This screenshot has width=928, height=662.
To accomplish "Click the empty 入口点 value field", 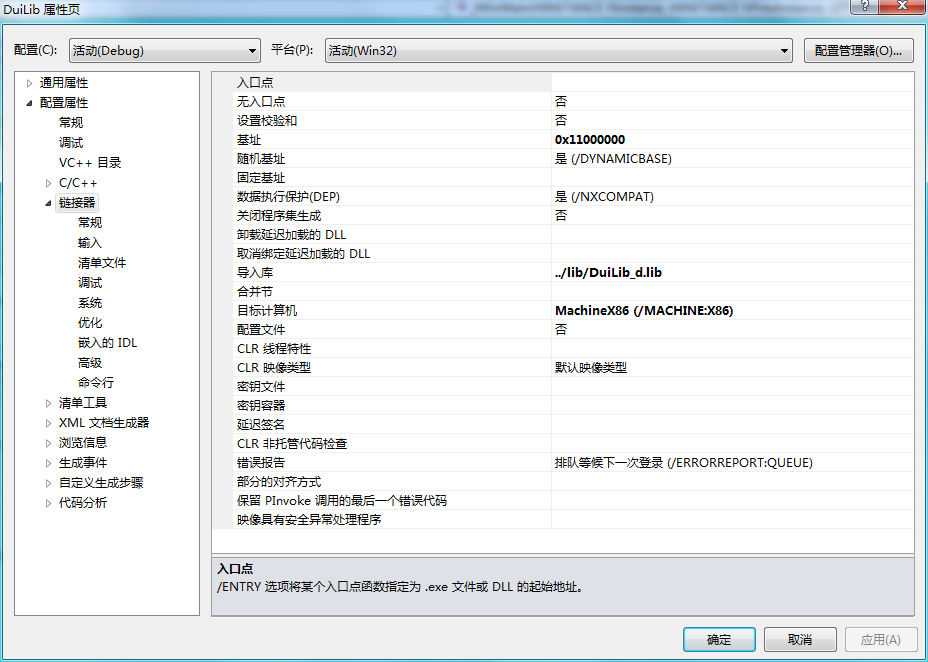I will pyautogui.click(x=732, y=82).
